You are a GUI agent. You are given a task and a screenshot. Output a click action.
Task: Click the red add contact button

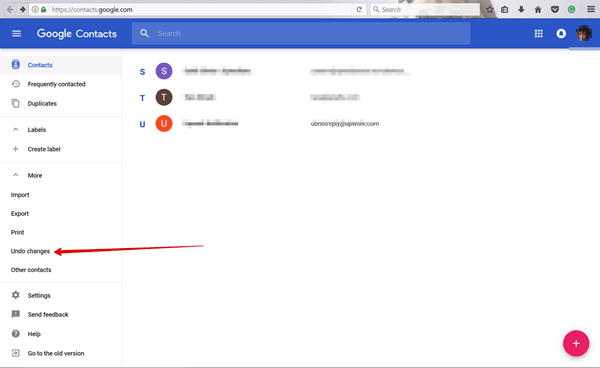tap(576, 343)
